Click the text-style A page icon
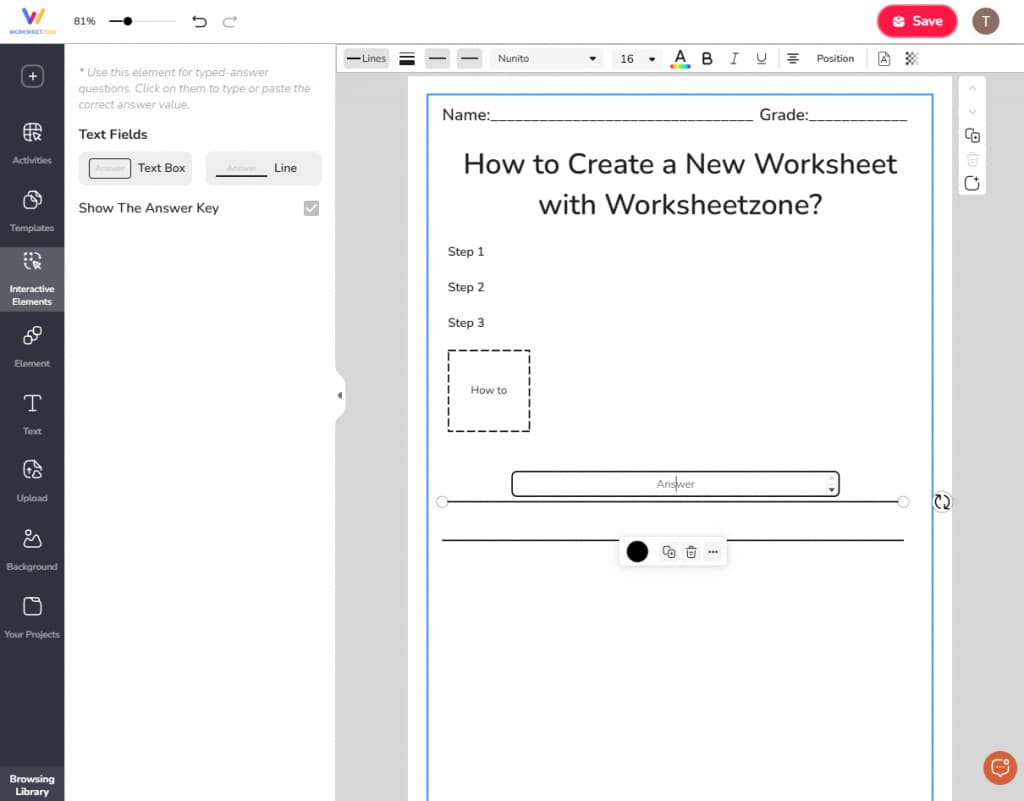This screenshot has height=801, width=1024. pyautogui.click(x=884, y=59)
